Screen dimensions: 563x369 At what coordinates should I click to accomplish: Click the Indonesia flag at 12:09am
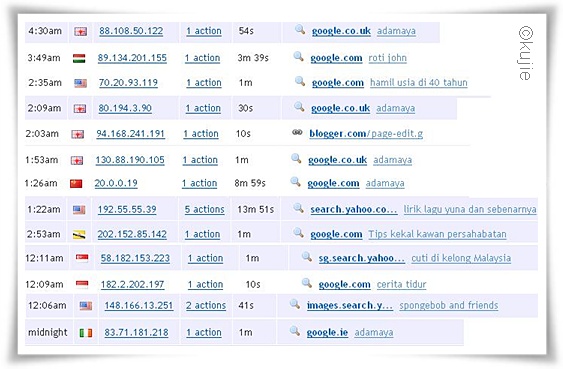(x=82, y=285)
